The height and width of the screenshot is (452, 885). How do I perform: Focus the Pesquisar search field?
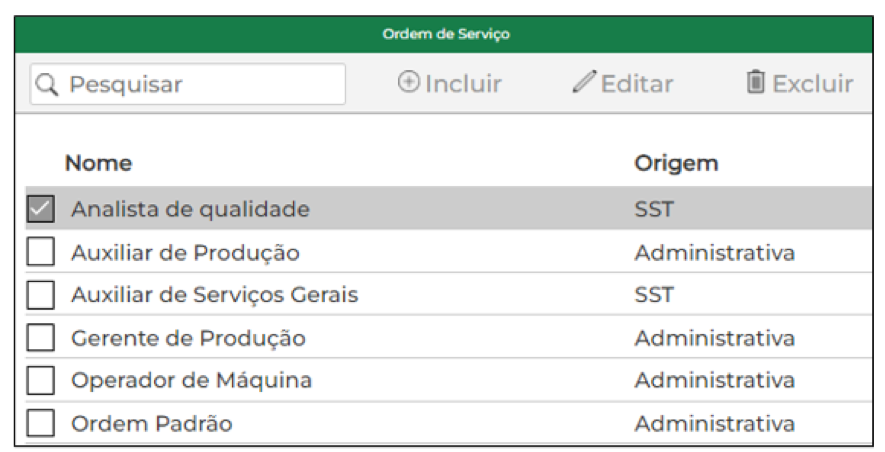pos(187,84)
